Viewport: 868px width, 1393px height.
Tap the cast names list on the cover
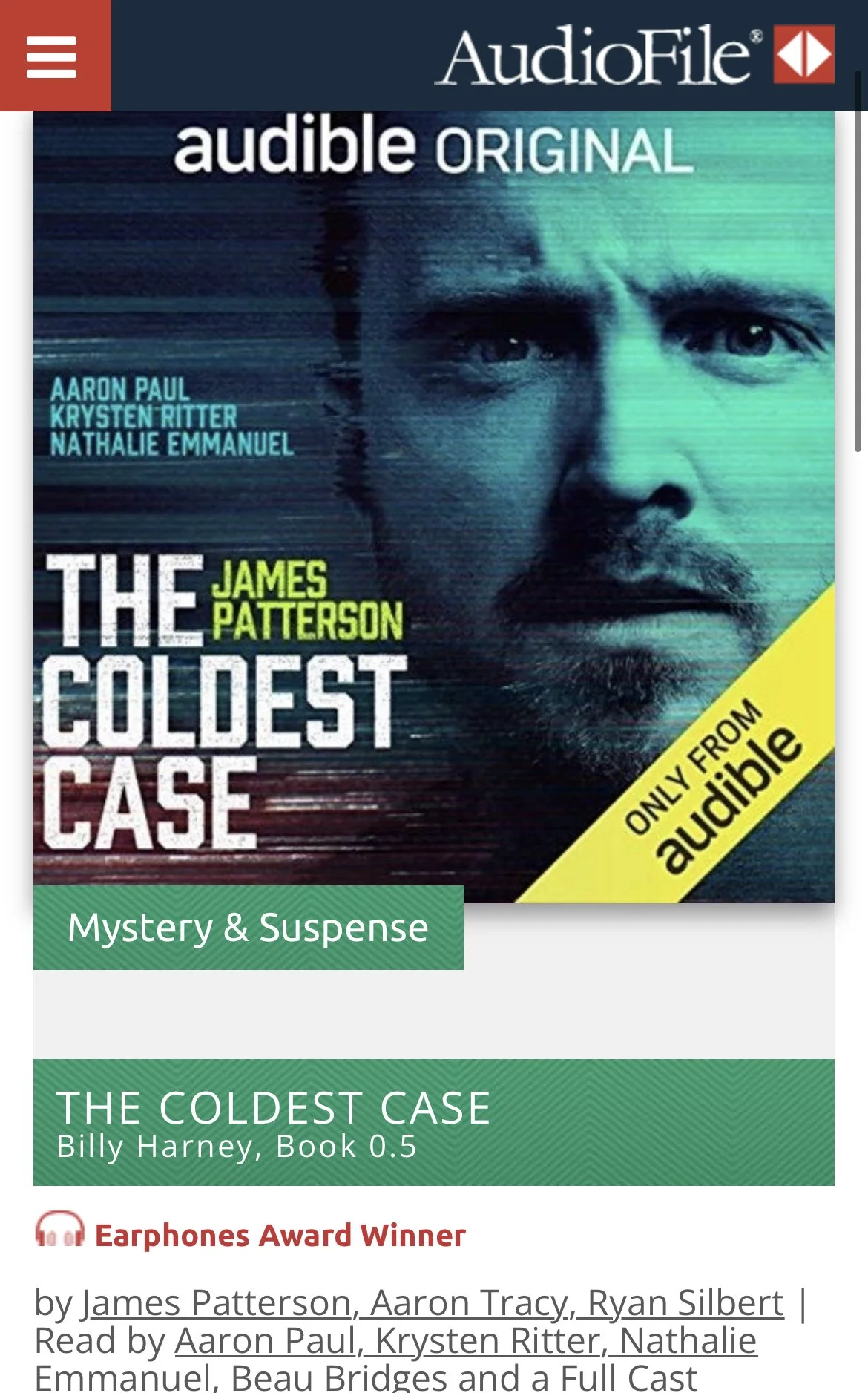[171, 416]
